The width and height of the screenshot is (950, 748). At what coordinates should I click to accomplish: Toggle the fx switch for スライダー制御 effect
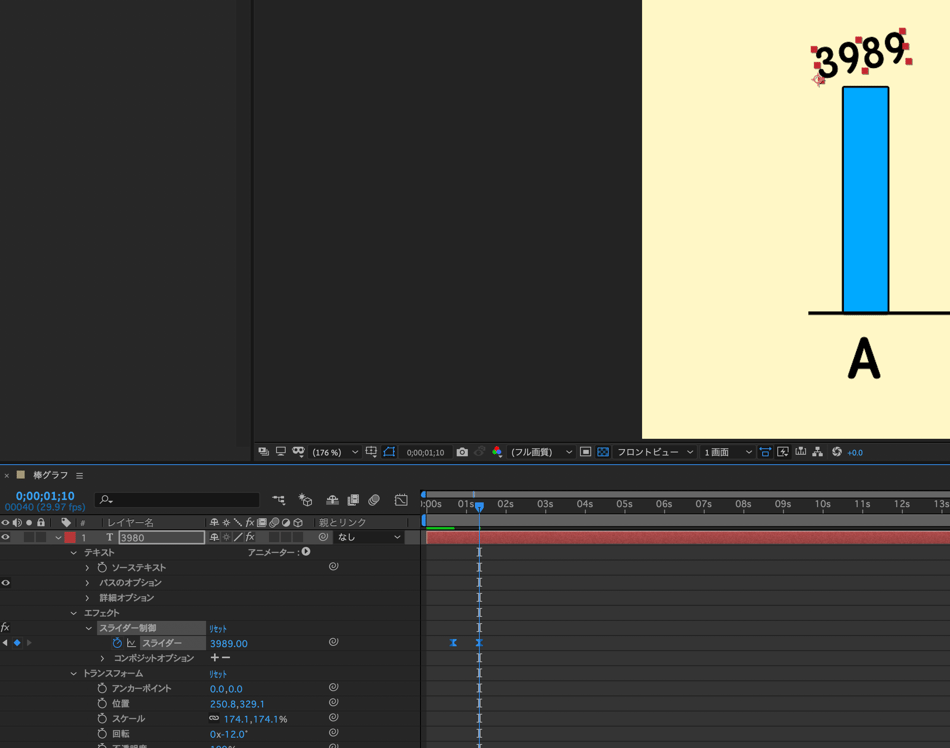click(x=6, y=628)
